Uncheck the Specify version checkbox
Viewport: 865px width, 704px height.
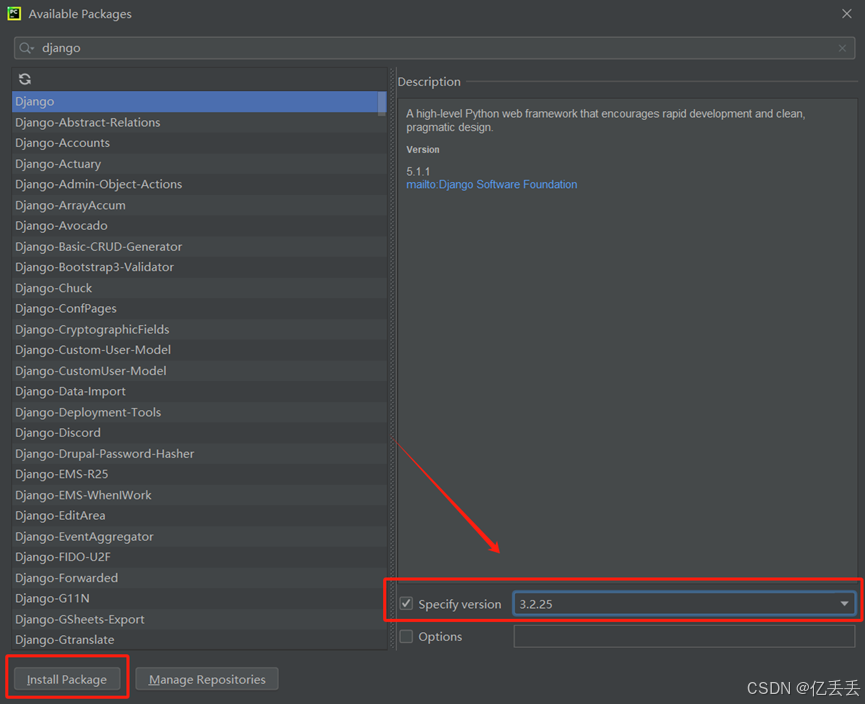pos(406,604)
